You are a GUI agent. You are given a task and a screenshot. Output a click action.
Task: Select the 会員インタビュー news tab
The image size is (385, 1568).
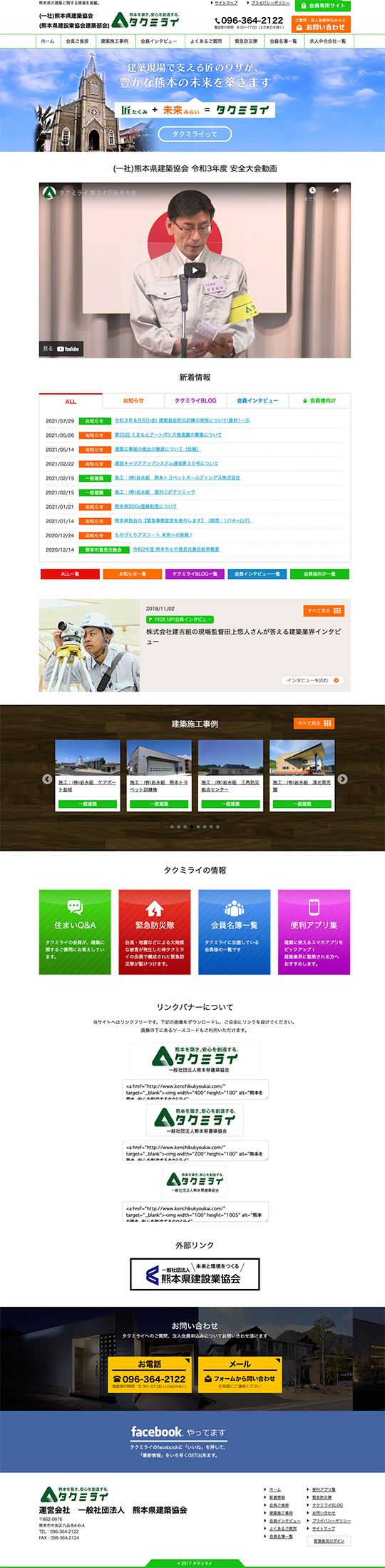click(x=257, y=401)
